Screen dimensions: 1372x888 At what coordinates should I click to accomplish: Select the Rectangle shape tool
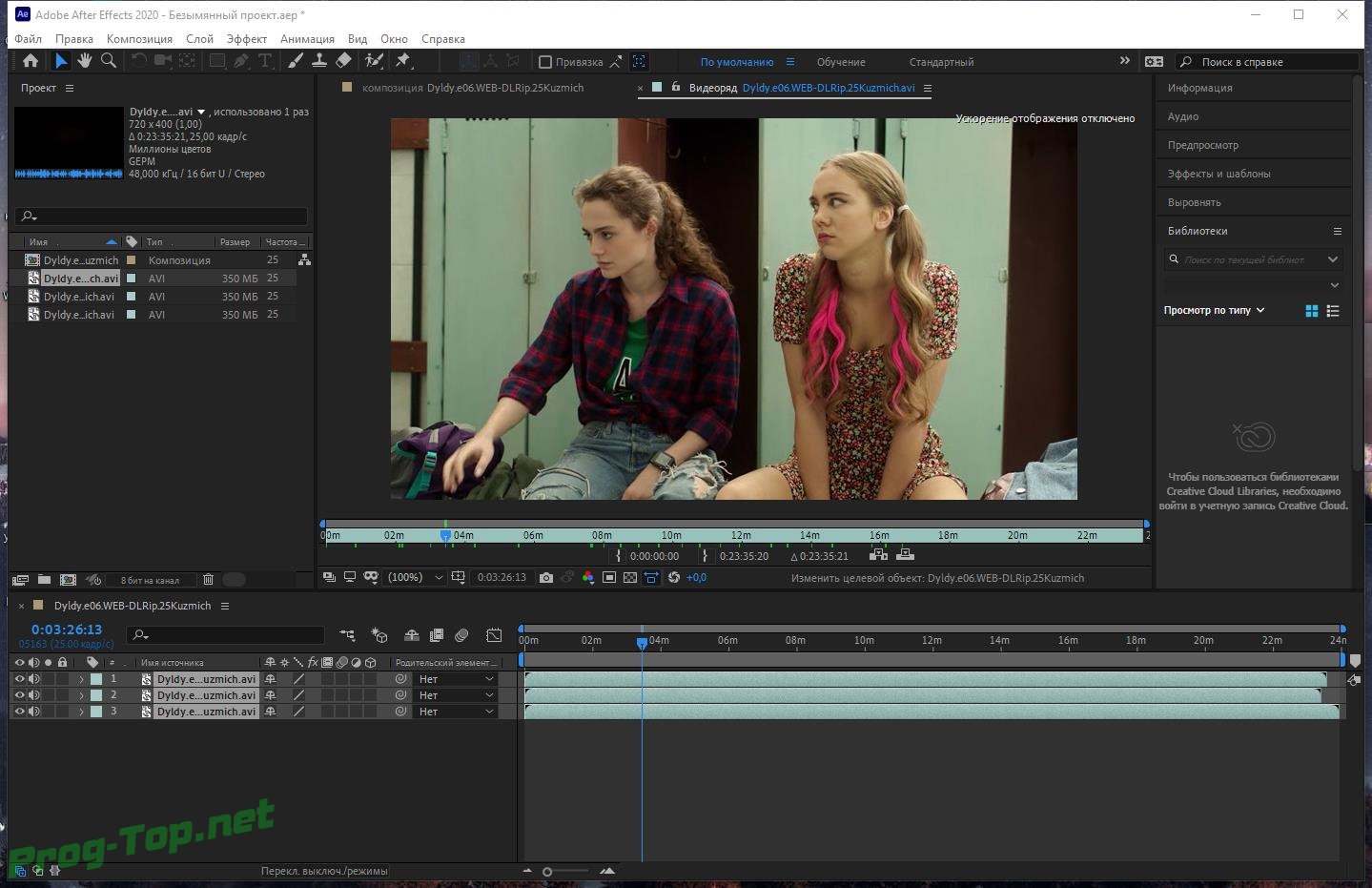coord(217,61)
